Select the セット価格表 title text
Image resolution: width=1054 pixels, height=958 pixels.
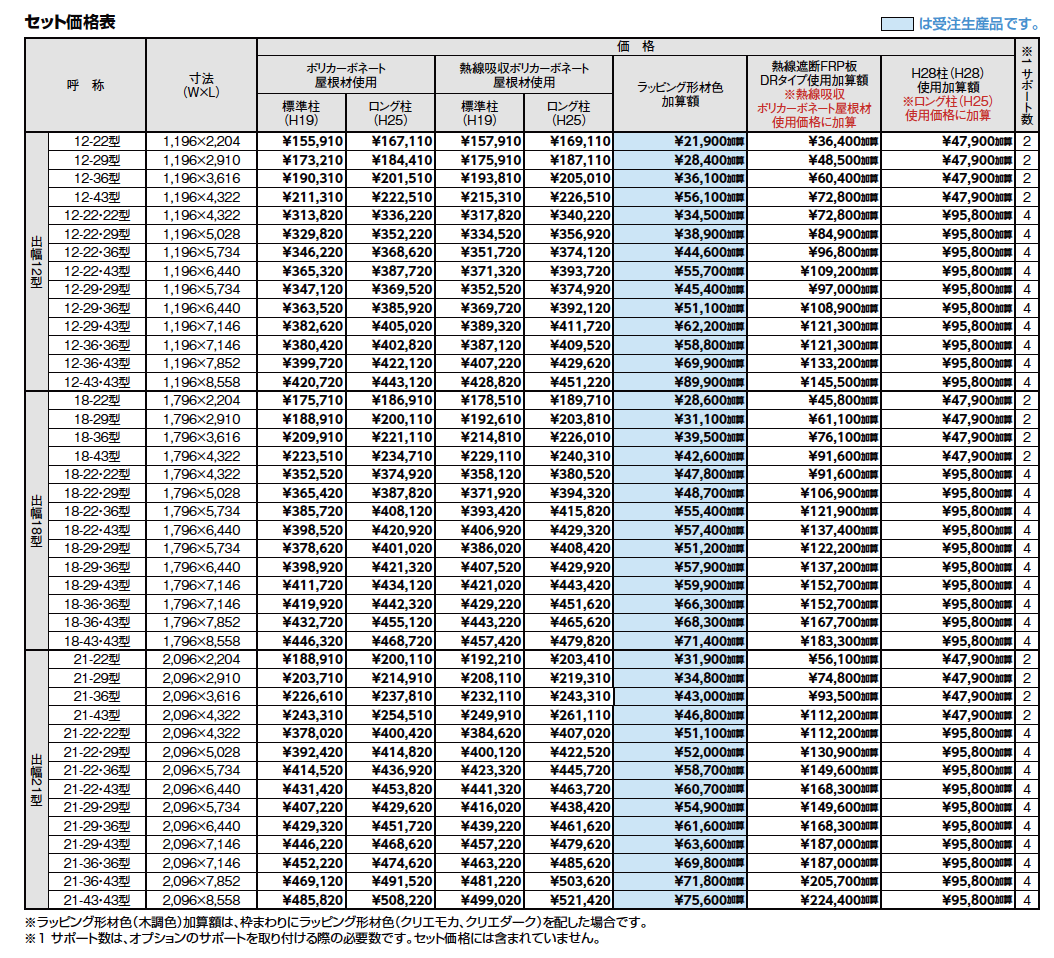pos(70,22)
